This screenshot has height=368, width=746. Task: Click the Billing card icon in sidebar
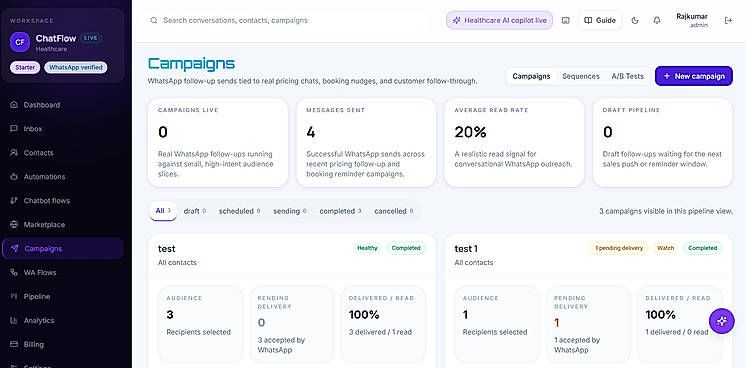[x=14, y=344]
